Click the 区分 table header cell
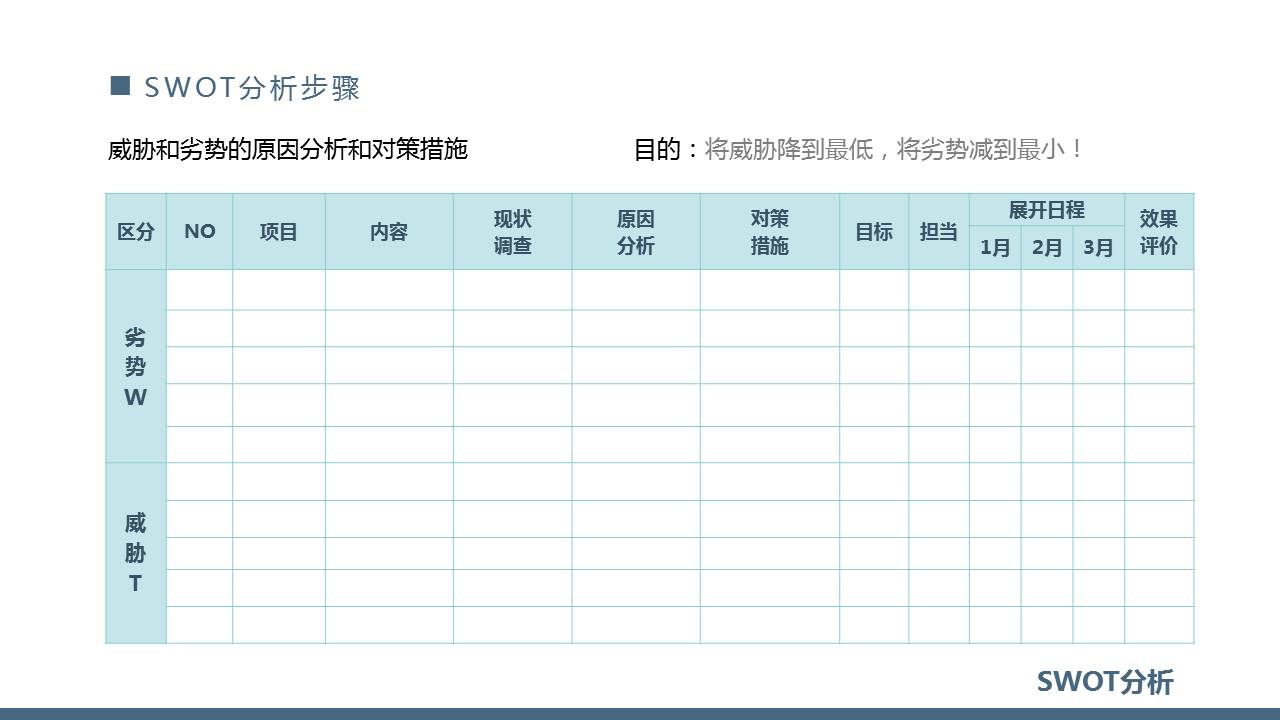 pos(135,231)
